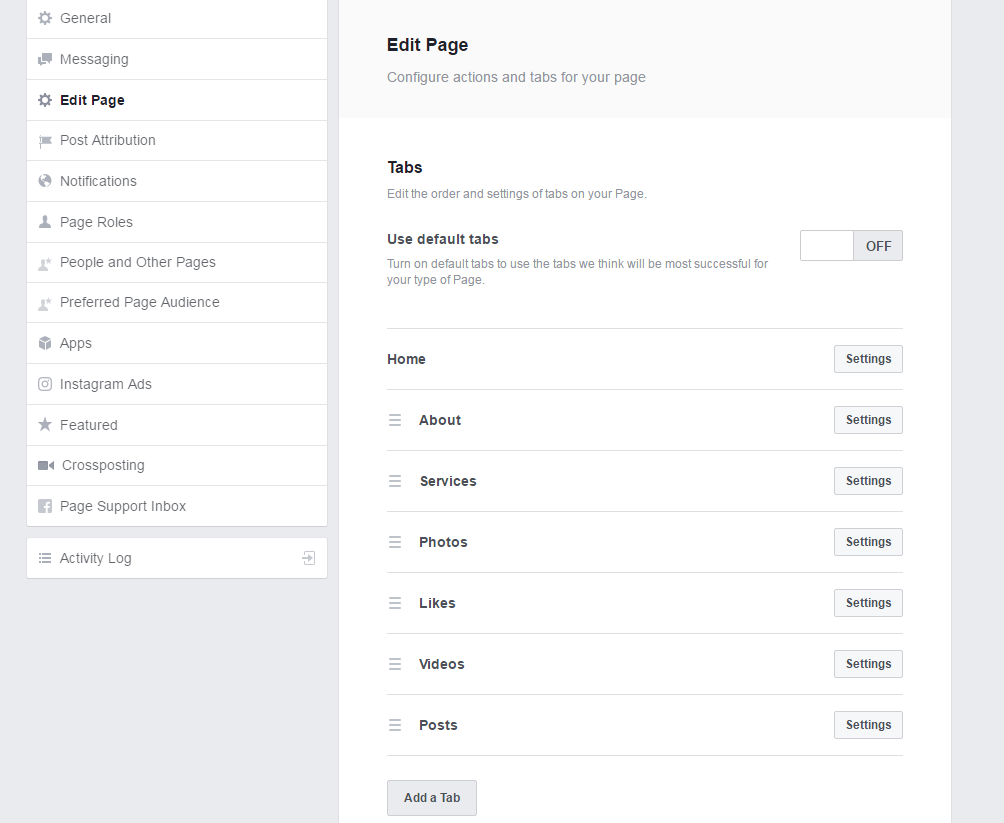Viewport: 1004px width, 823px height.
Task: Open the Activity Log exit arrow icon
Action: 309,558
